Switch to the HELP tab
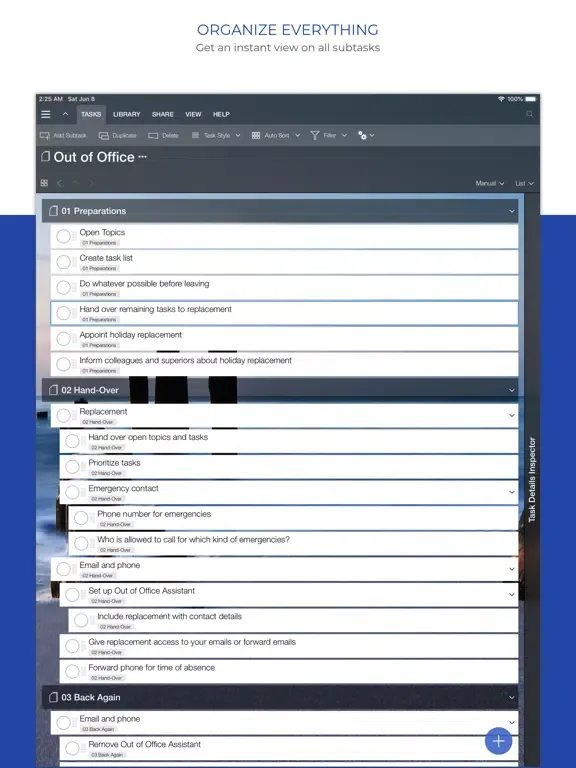576x768 pixels. 221,114
